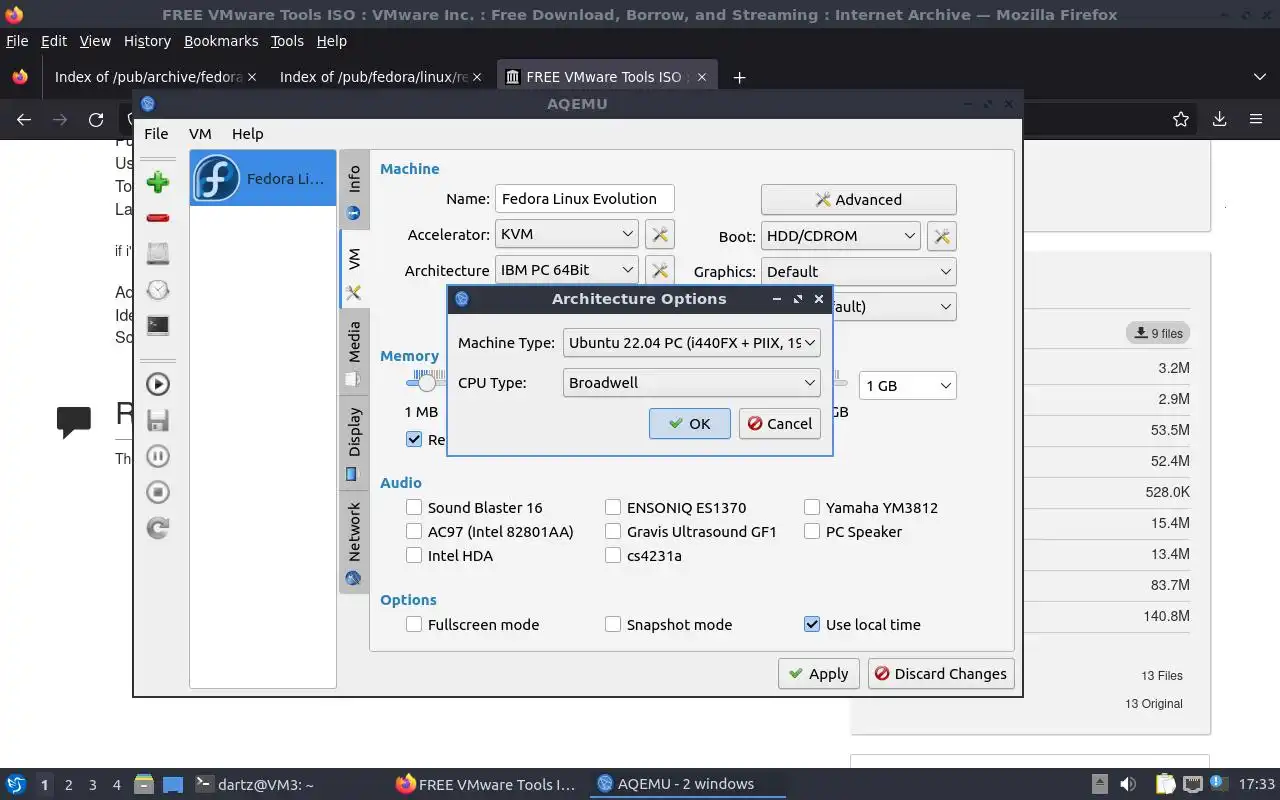Open Firefox hamburger menu
This screenshot has height=800, width=1280.
(x=1256, y=119)
